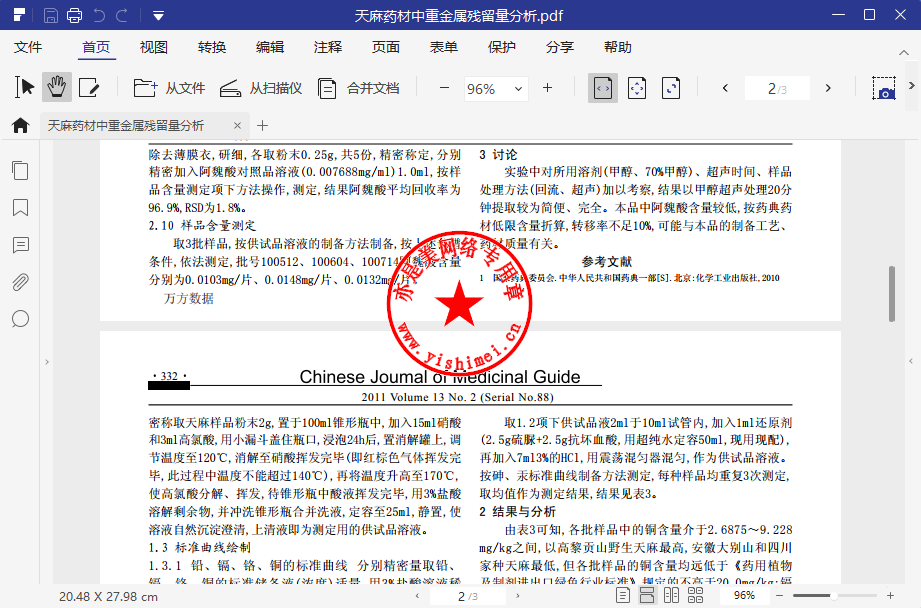Click the save icon in title bar

[51, 15]
